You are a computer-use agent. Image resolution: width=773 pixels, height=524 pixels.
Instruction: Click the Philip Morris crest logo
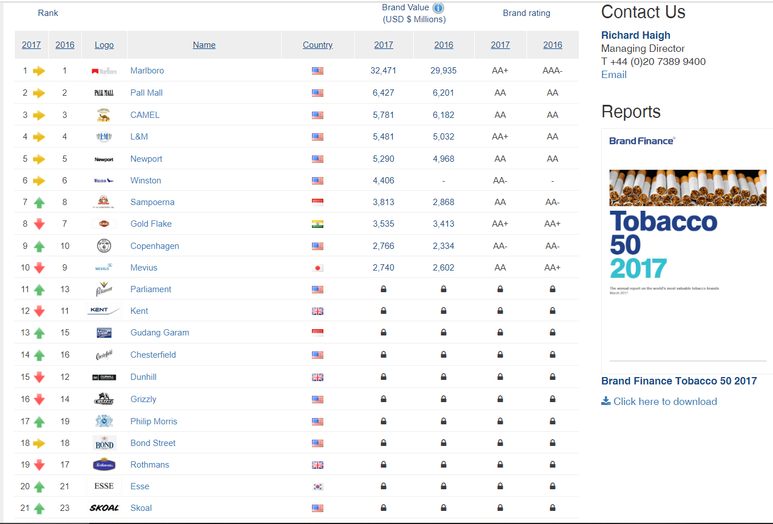104,421
